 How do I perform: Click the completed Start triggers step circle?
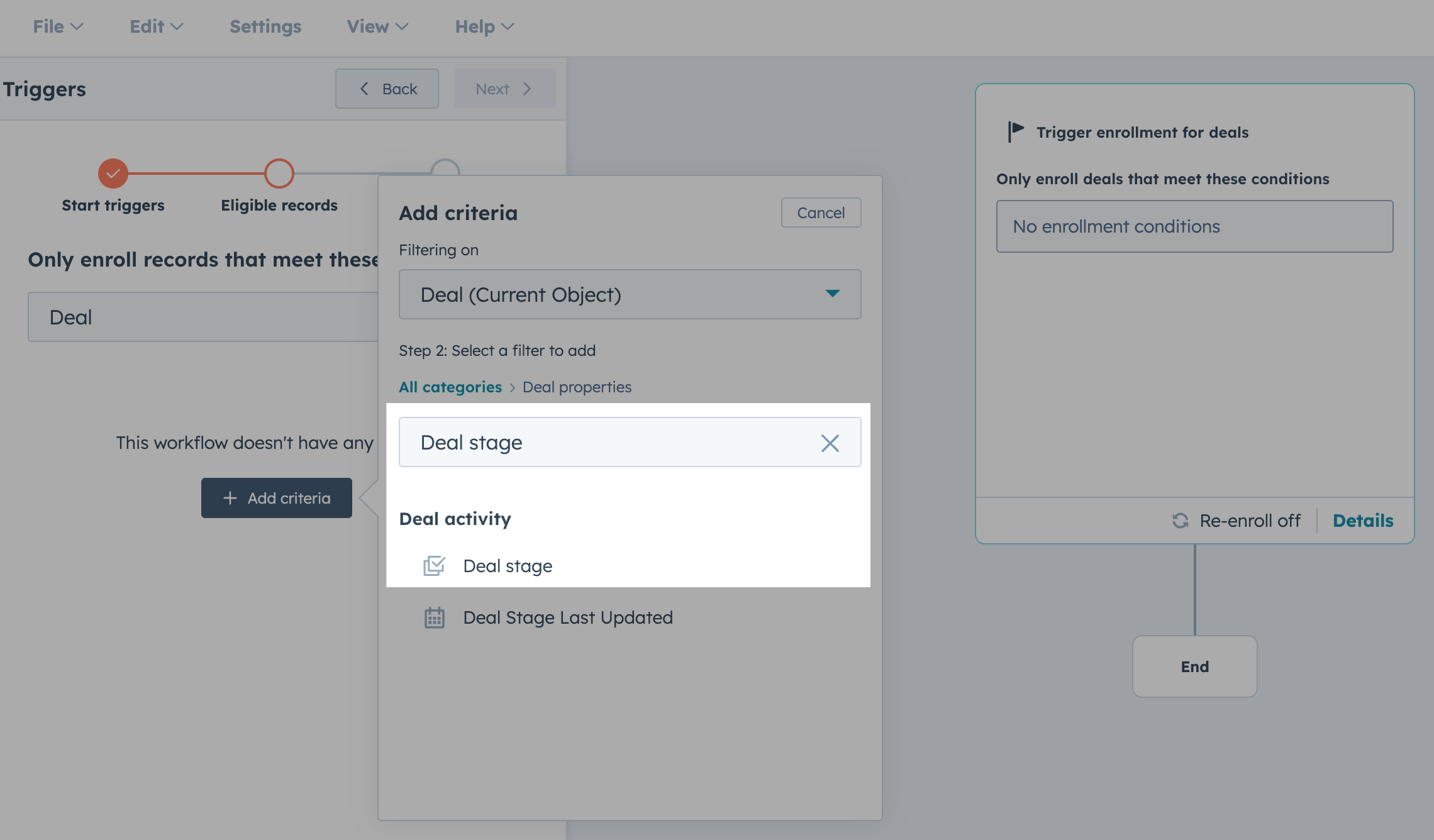(113, 173)
